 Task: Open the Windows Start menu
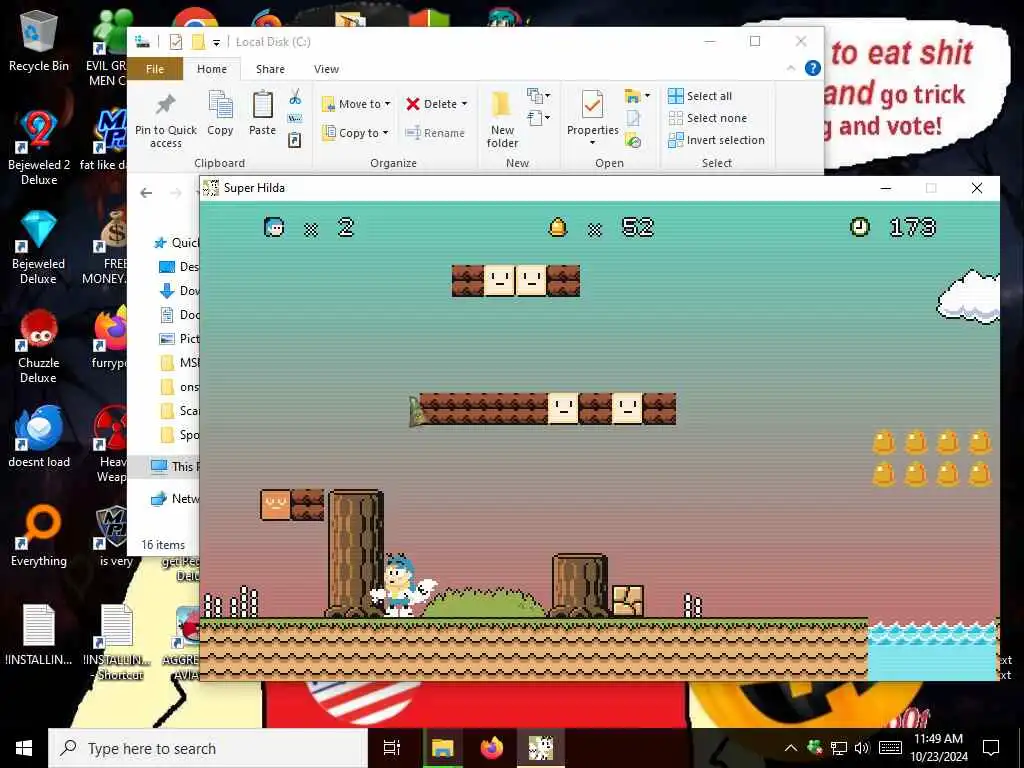24,748
